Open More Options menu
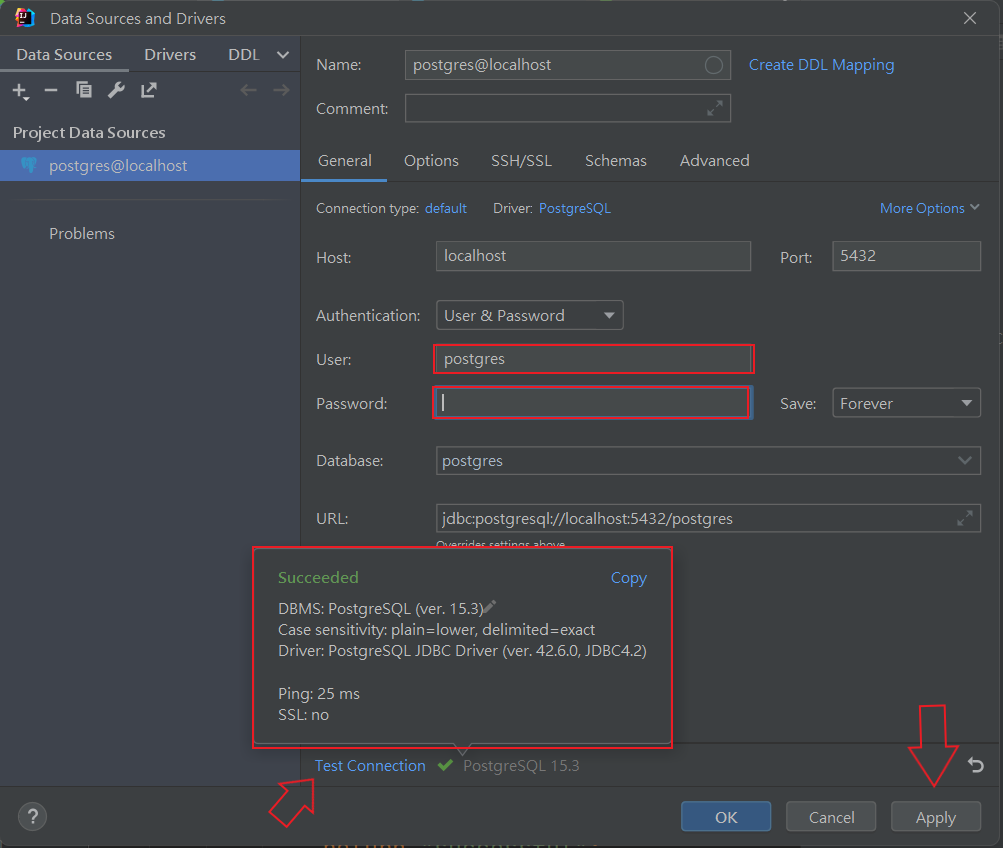The height and width of the screenshot is (848, 1003). click(x=929, y=208)
